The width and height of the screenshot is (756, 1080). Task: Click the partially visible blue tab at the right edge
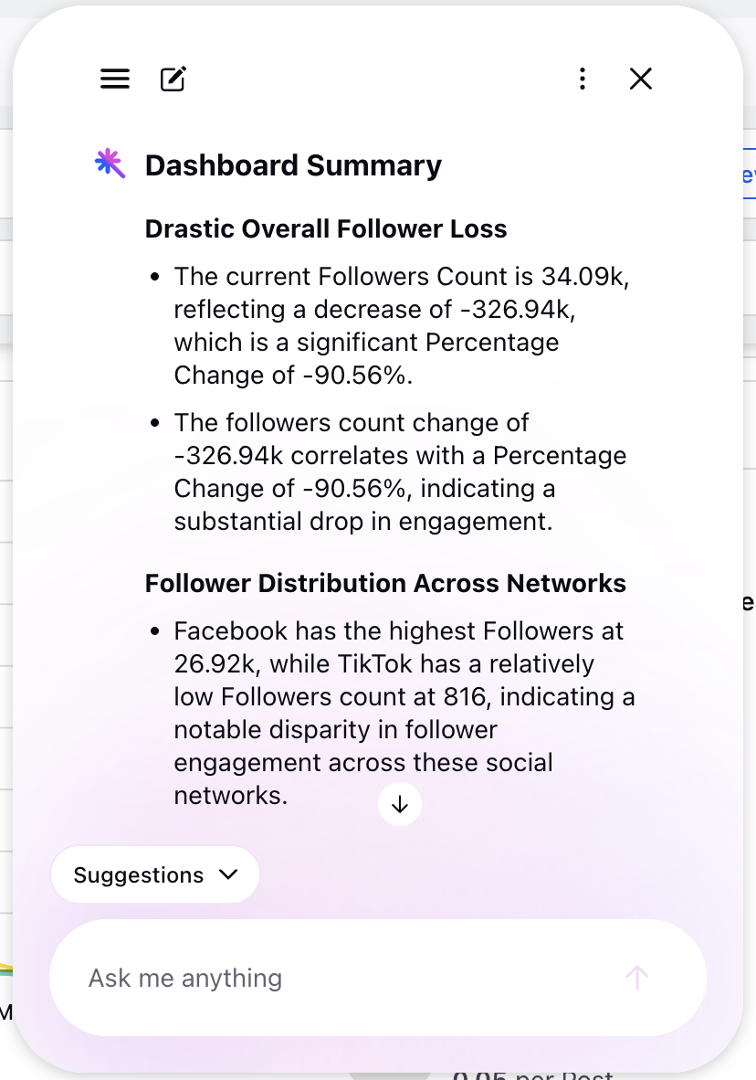pos(749,174)
